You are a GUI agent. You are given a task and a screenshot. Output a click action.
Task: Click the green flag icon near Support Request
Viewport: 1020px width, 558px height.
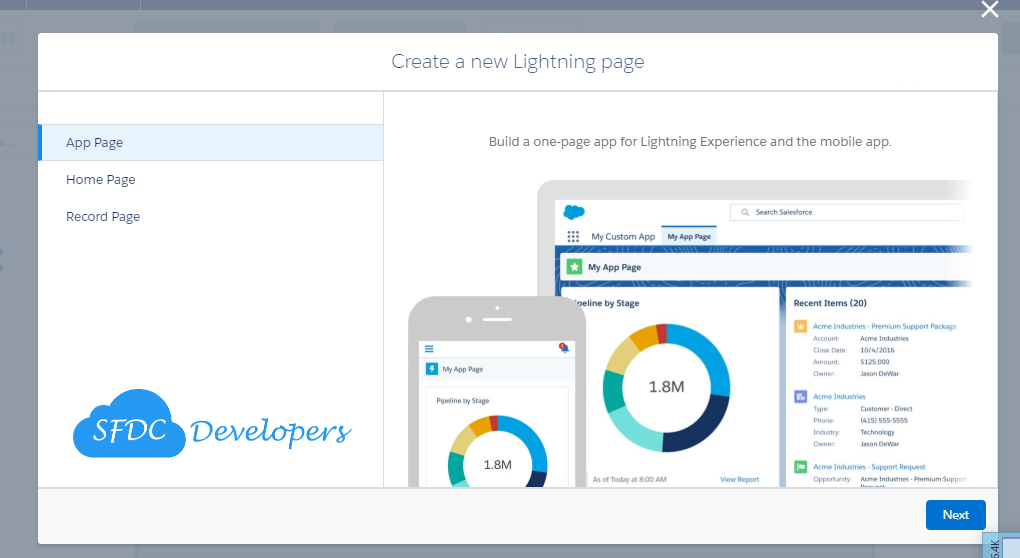[800, 467]
